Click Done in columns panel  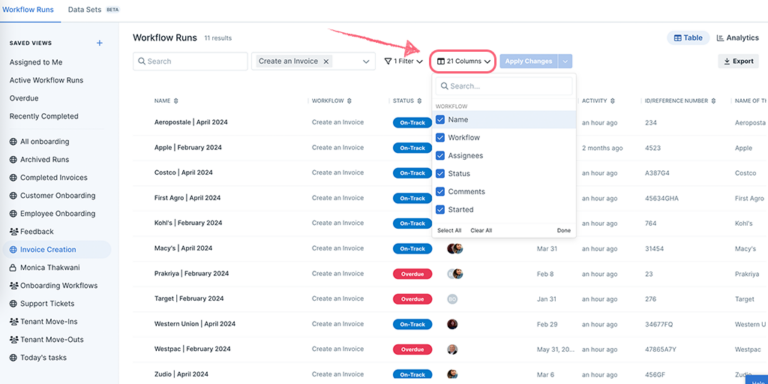pyautogui.click(x=564, y=231)
